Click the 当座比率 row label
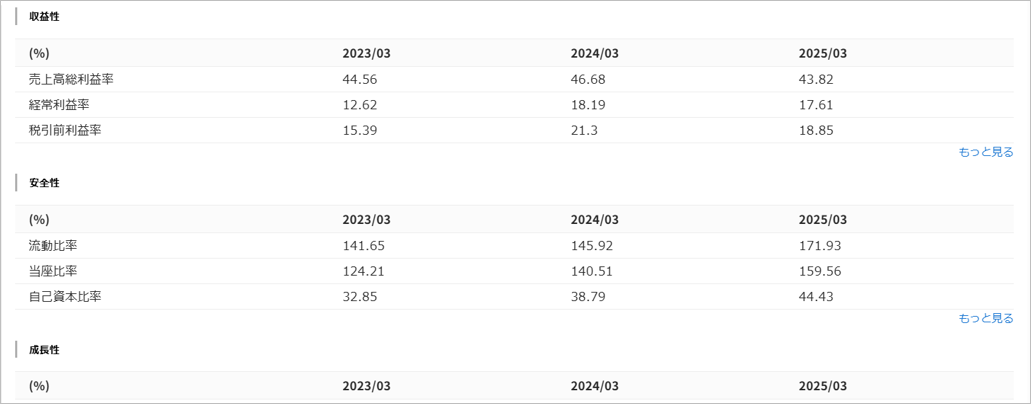This screenshot has width=1031, height=404. [54, 271]
